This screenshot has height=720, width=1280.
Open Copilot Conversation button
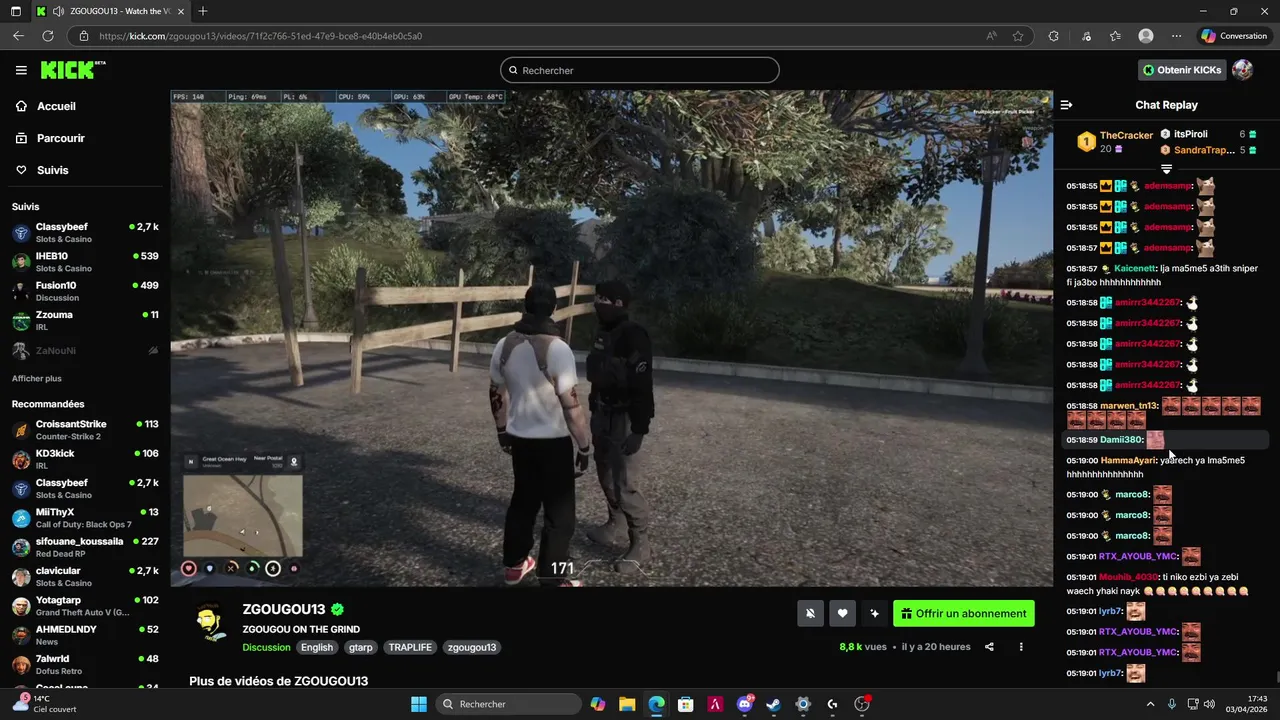(x=1234, y=36)
